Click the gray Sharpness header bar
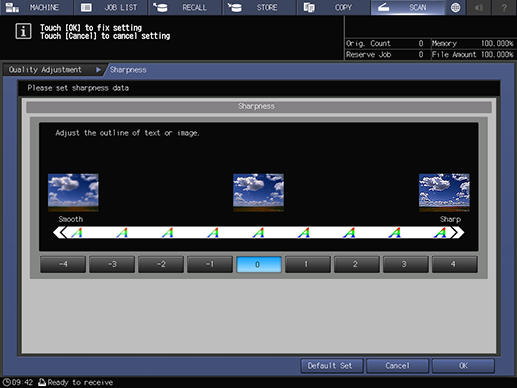The height and width of the screenshot is (388, 517). pos(259,107)
